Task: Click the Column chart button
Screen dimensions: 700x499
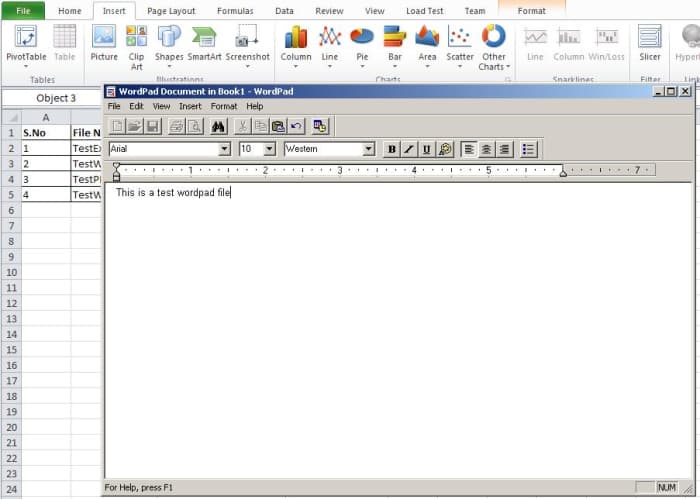Action: tap(296, 44)
